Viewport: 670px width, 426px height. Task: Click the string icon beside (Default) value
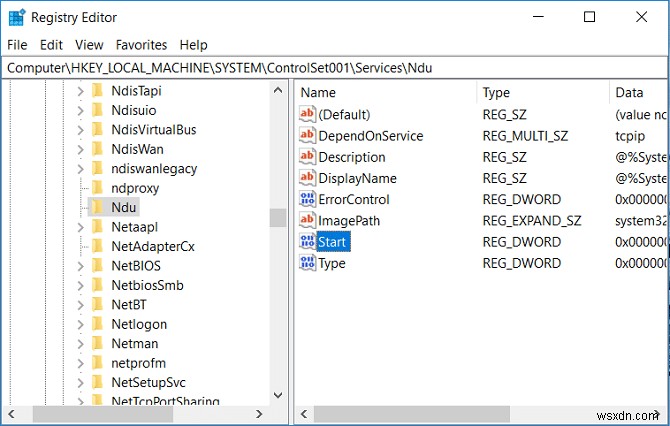coord(307,115)
